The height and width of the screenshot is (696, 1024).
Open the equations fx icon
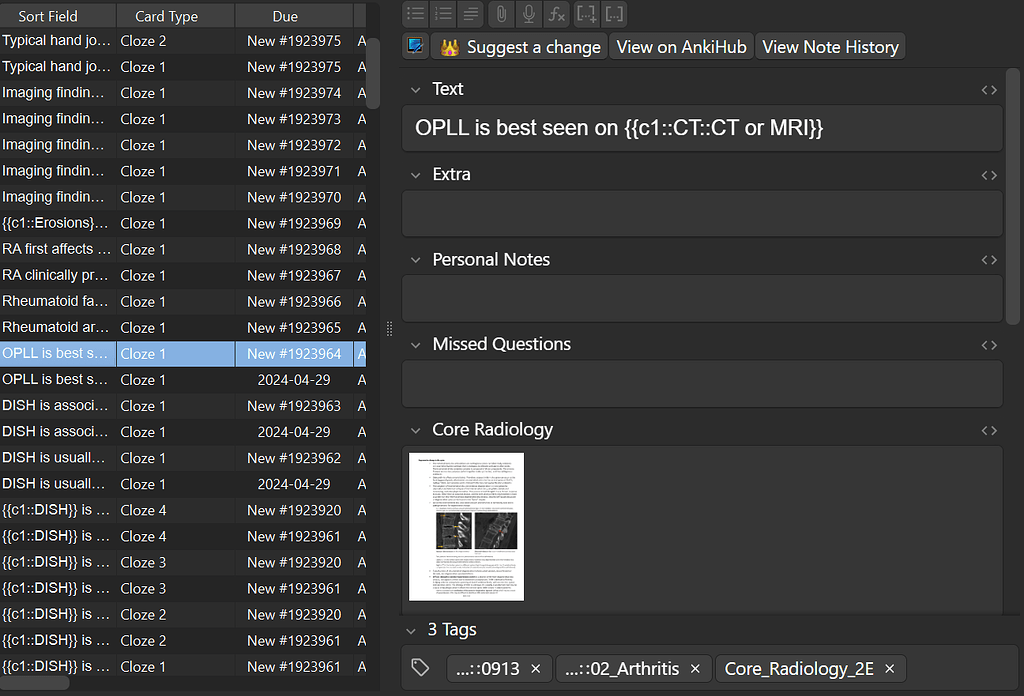coord(557,14)
